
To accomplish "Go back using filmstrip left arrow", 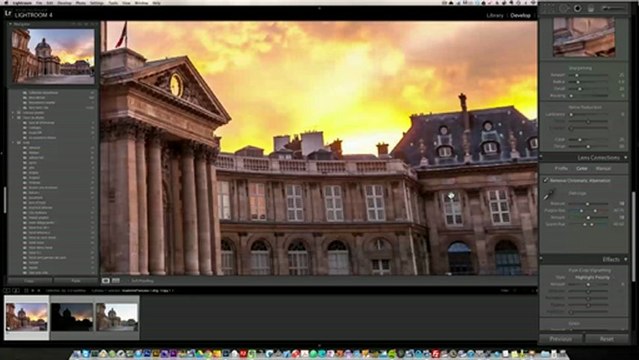I will tap(33, 291).
